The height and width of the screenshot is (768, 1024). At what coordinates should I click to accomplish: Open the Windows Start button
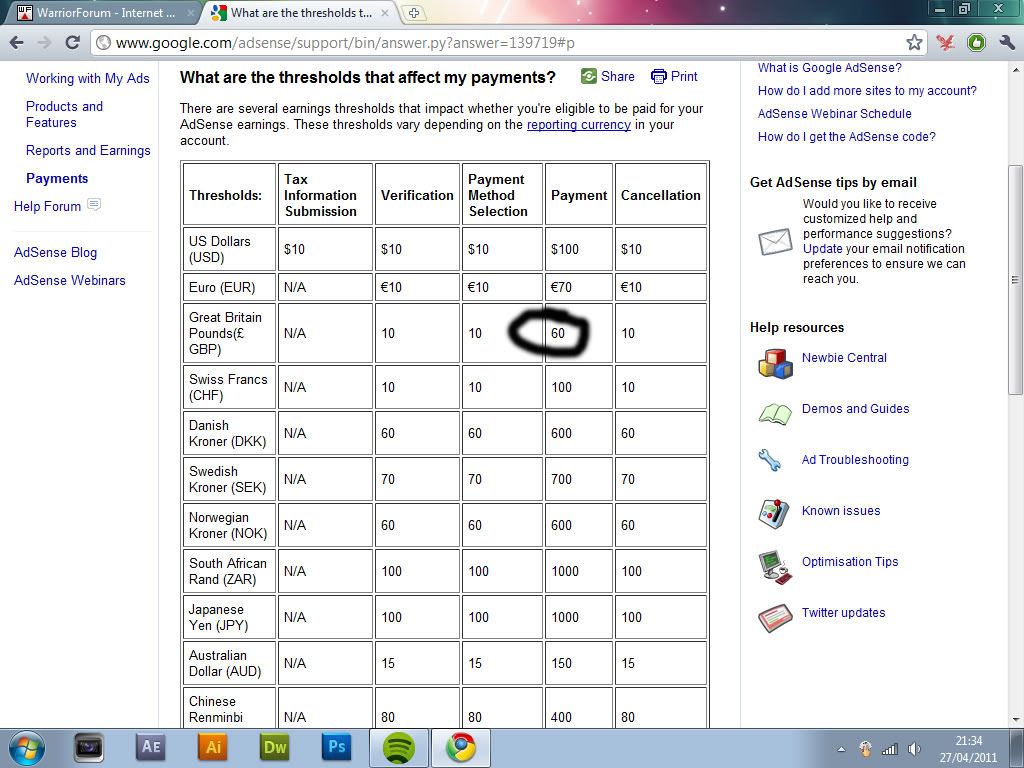pos(26,748)
